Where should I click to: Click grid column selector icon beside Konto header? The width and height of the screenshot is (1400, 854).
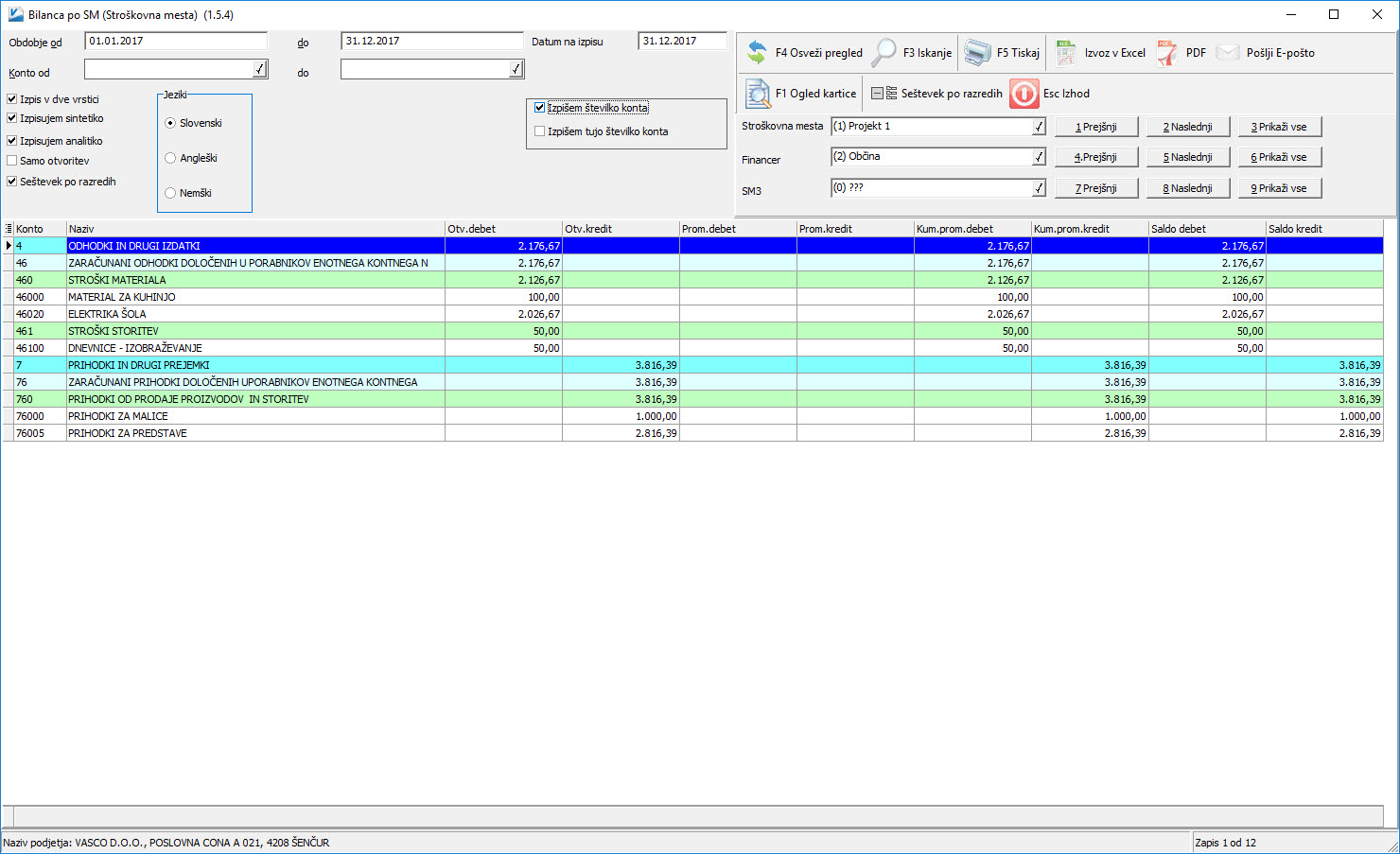(9, 229)
